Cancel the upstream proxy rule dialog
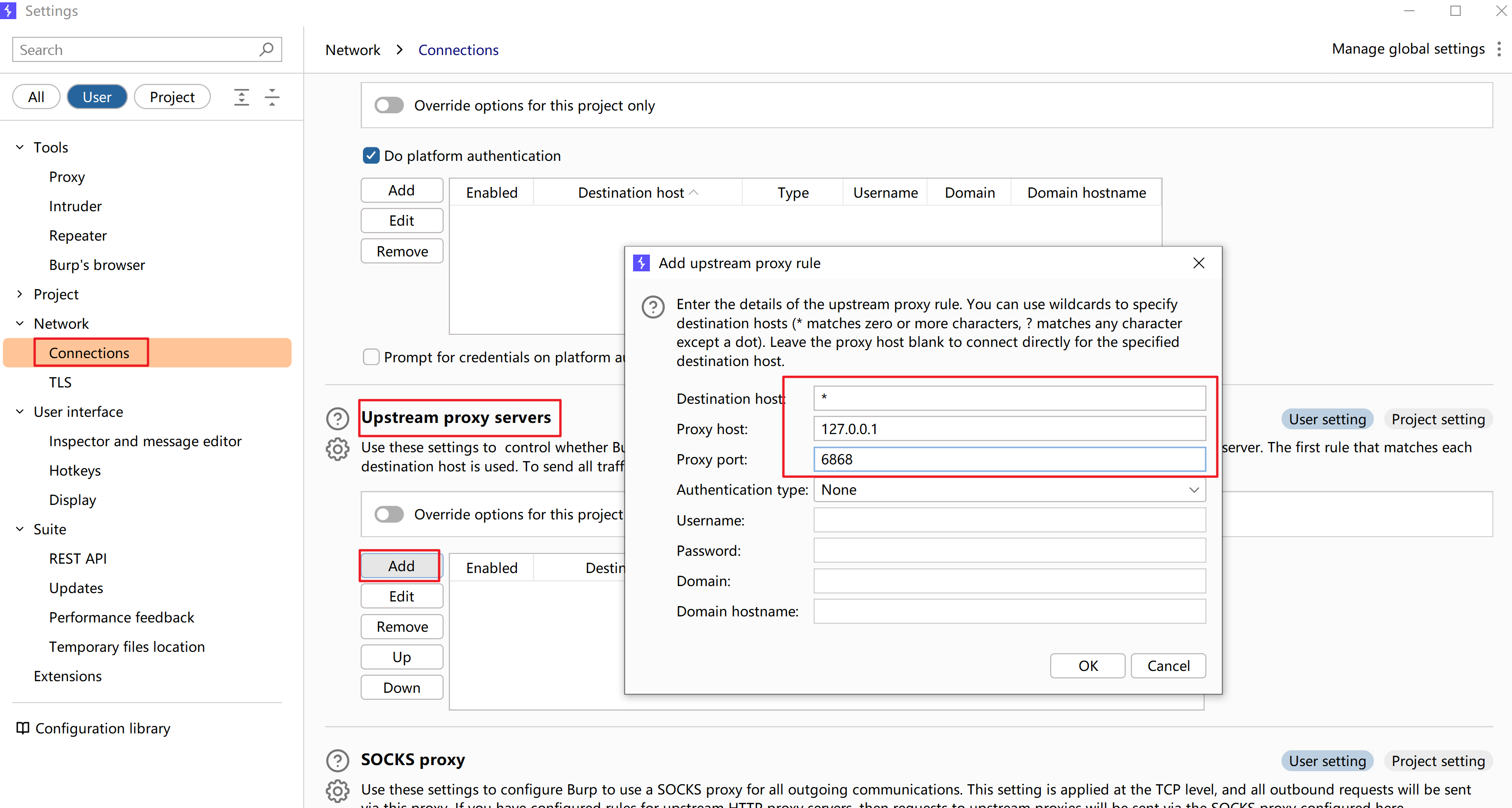This screenshot has height=808, width=1512. click(1168, 665)
